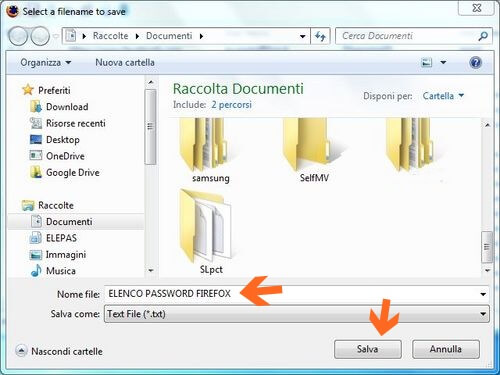Click sidebar scrollbar up arrow
This screenshot has width=500, height=375.
point(151,82)
